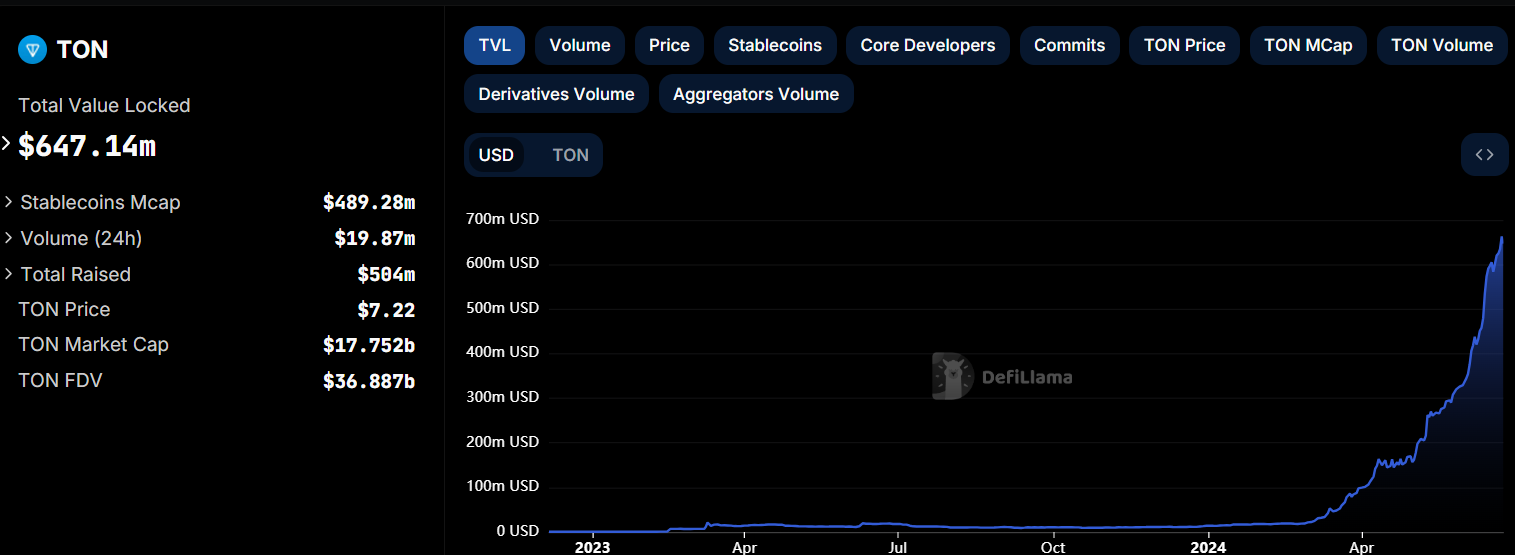Enable the TON Price metric

[1184, 45]
